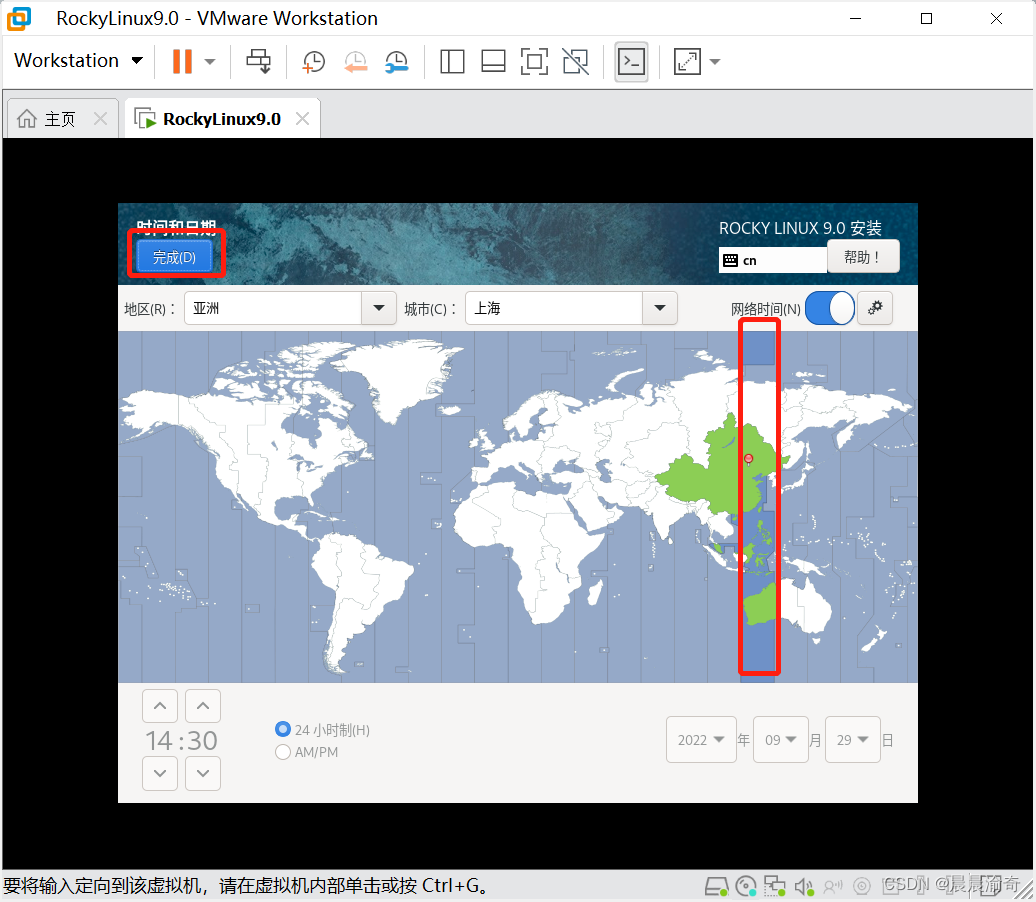Expand the power options dropdown arrow

pyautogui.click(x=210, y=61)
